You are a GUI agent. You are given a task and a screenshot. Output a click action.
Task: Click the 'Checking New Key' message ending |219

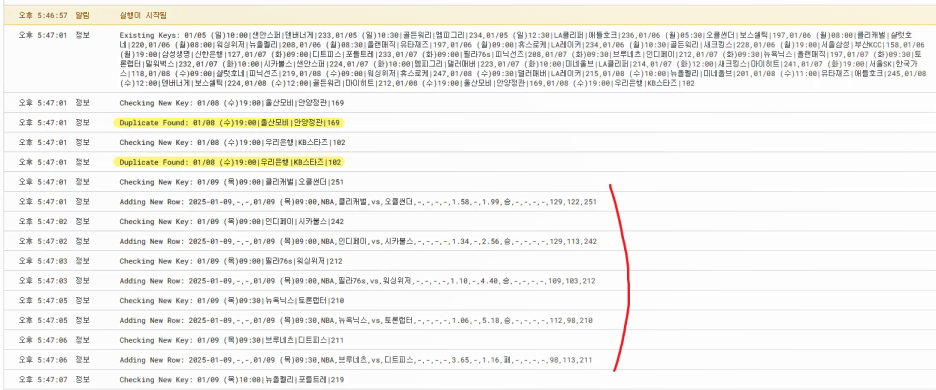(232, 380)
